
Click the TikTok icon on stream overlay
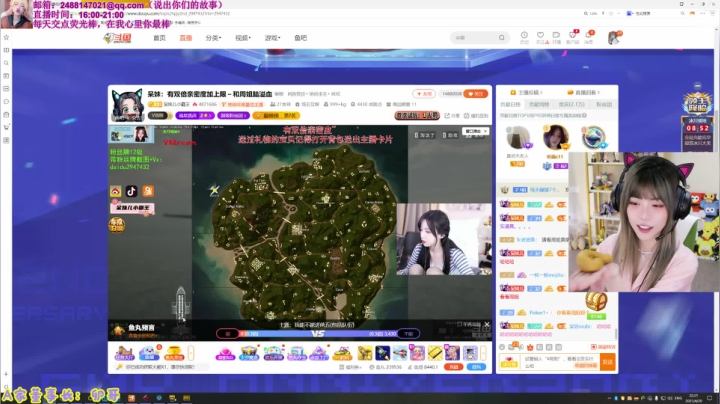click(131, 191)
